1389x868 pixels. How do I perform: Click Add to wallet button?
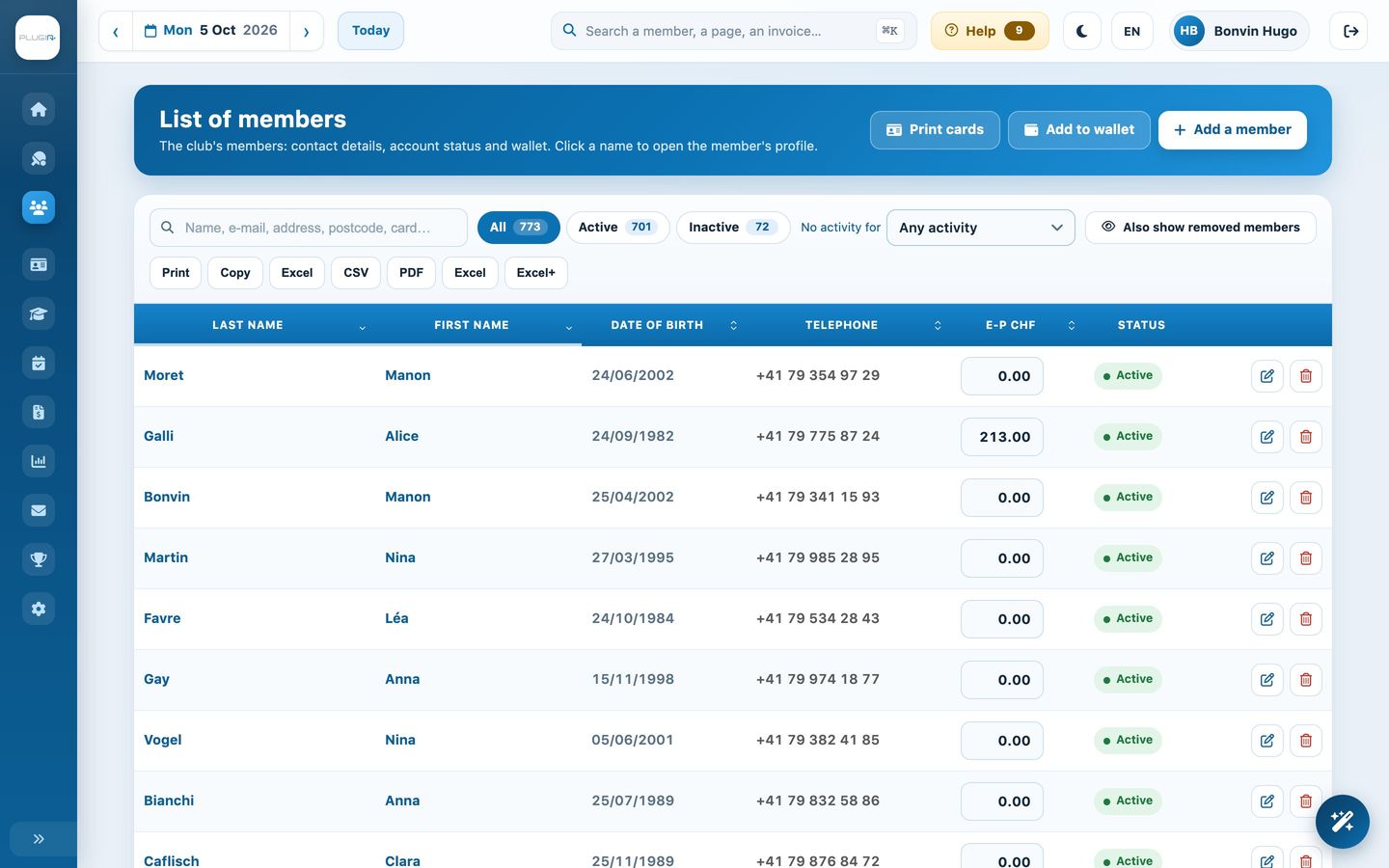[1079, 130]
